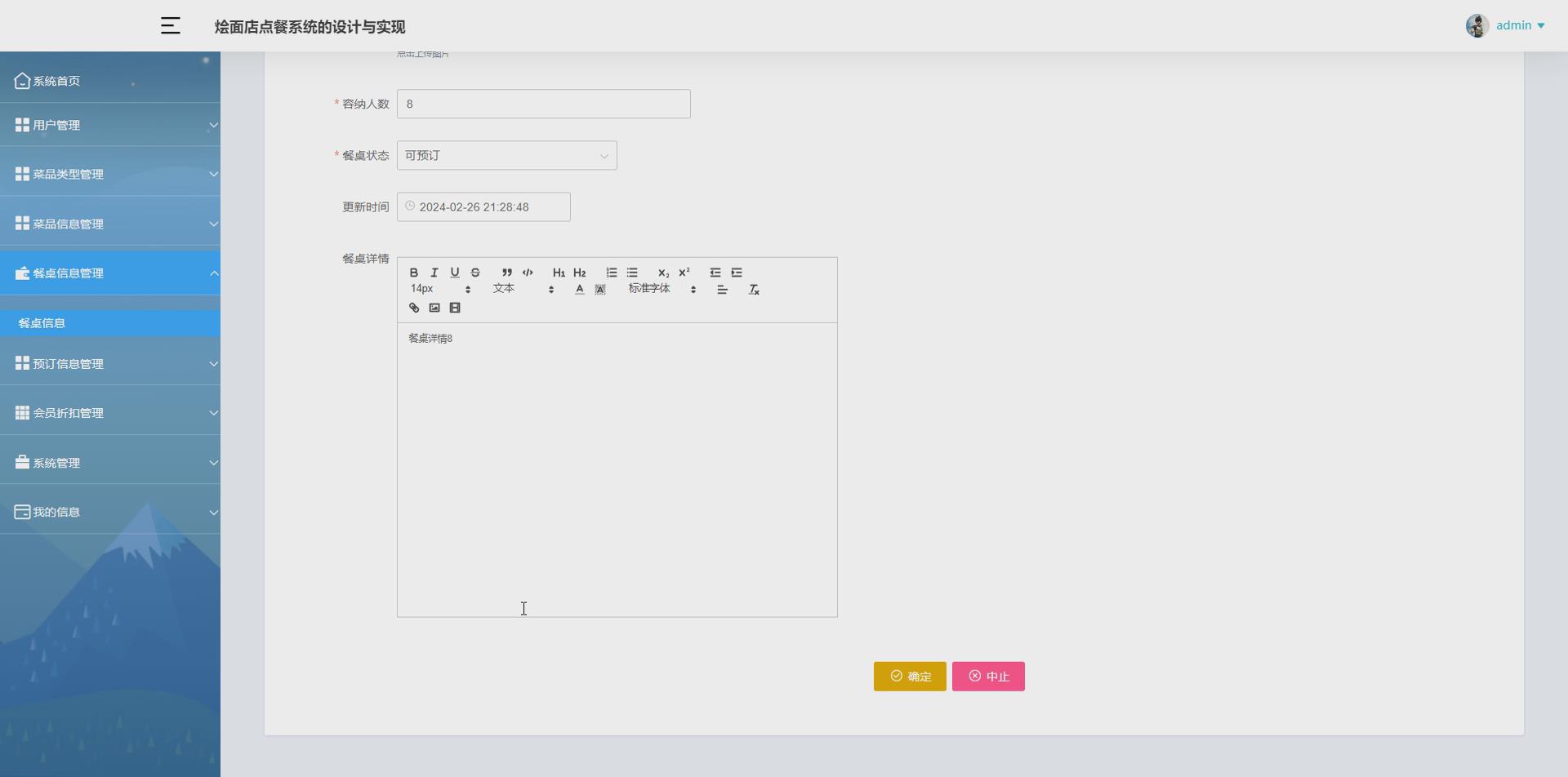Apply subscript formatting
The height and width of the screenshot is (777, 1568).
pyautogui.click(x=663, y=273)
